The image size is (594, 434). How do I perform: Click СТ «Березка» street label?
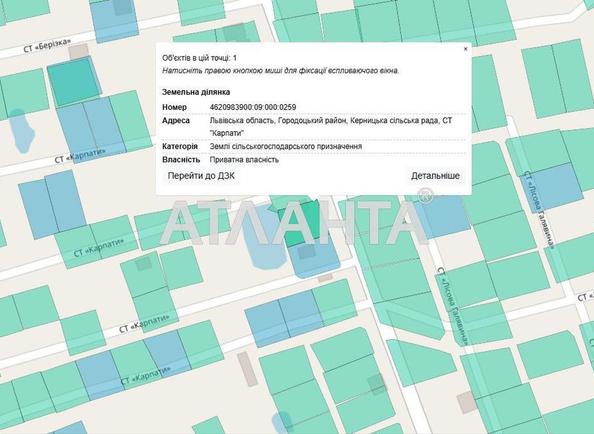pyautogui.click(x=47, y=45)
